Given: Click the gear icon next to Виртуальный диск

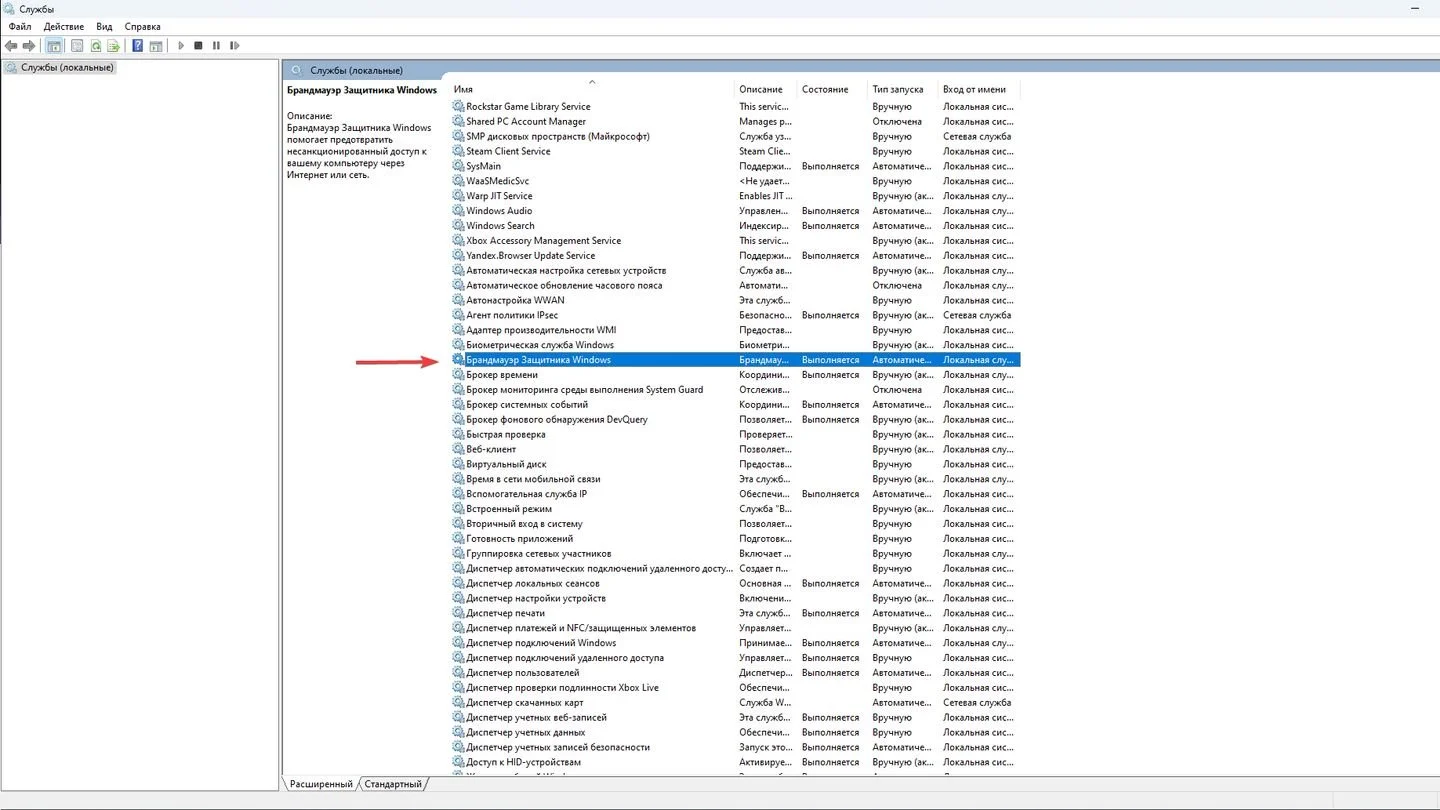Looking at the screenshot, I should [458, 464].
